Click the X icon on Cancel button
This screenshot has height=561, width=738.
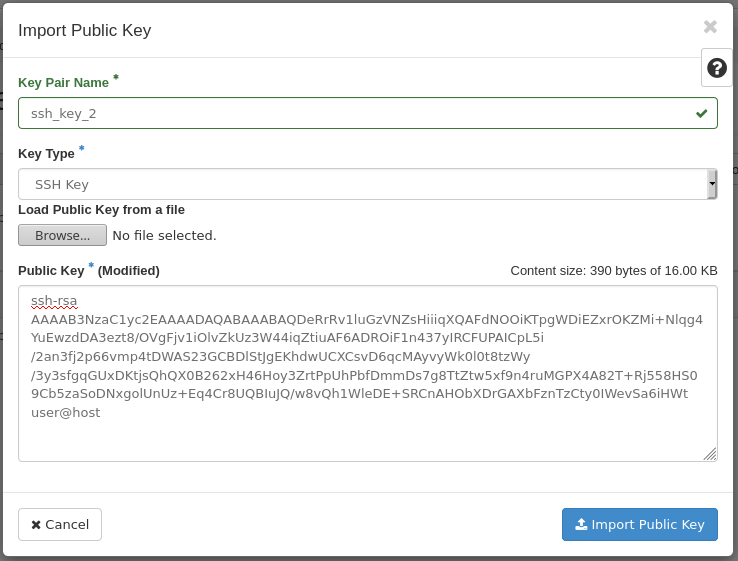tap(36, 525)
